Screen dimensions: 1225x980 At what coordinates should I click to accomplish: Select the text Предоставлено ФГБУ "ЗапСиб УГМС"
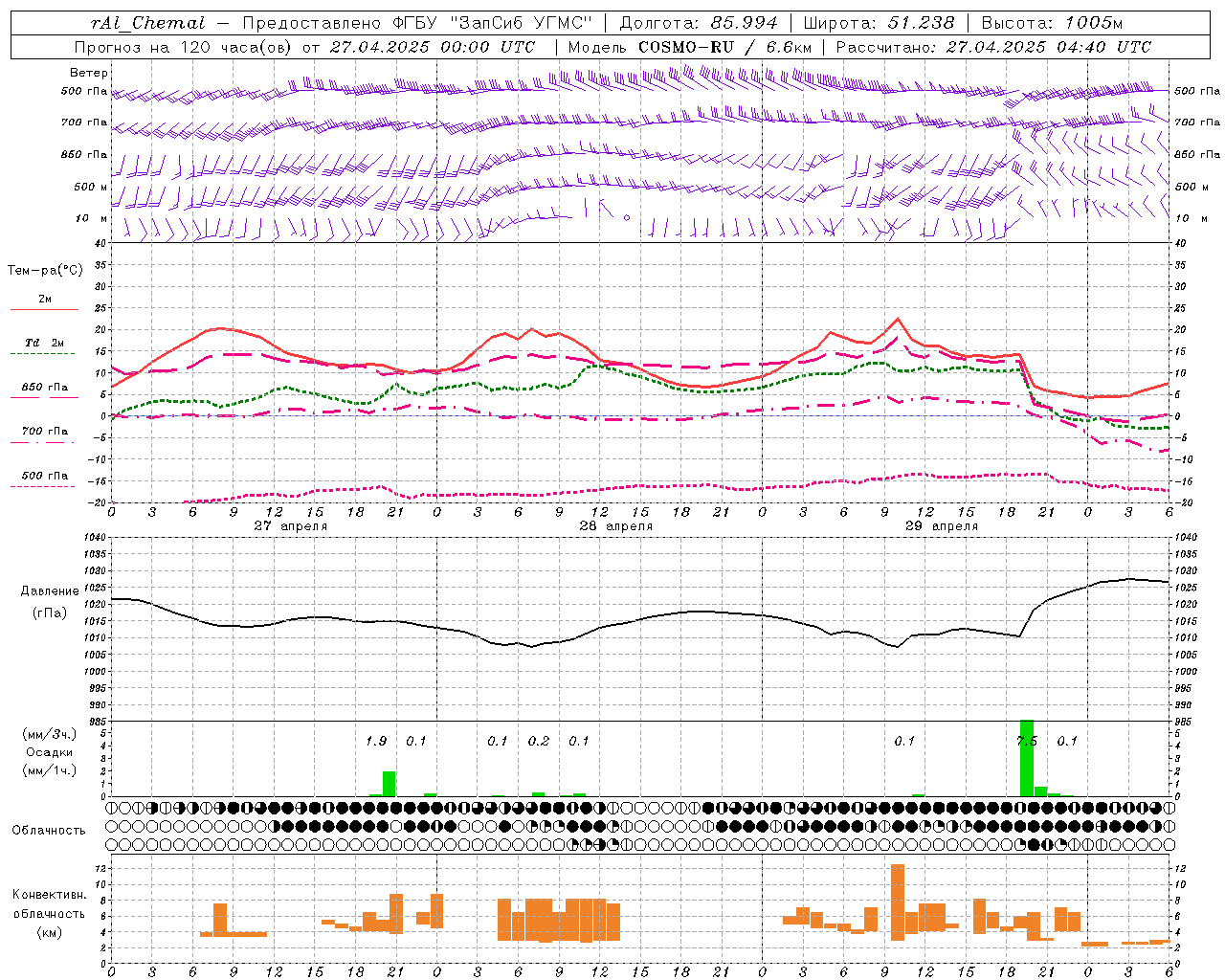click(x=417, y=23)
